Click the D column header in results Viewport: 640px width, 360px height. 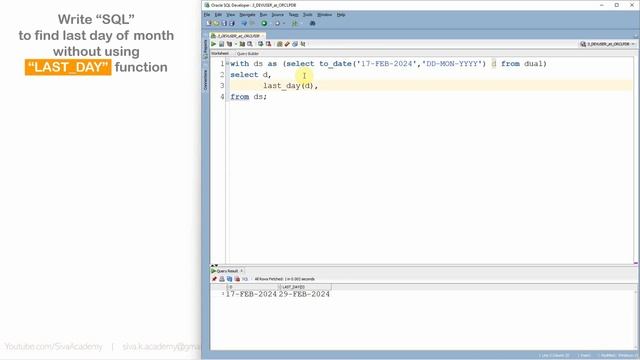[253, 287]
